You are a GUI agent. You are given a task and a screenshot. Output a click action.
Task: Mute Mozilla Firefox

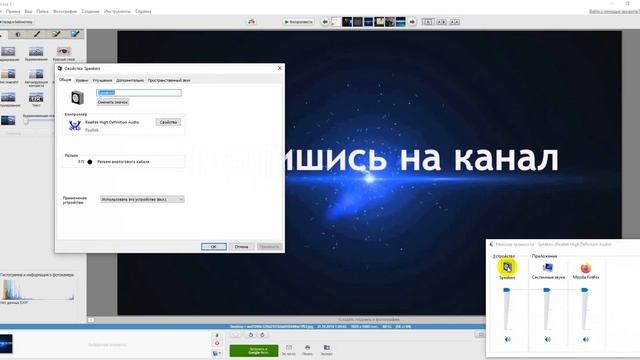[586, 339]
